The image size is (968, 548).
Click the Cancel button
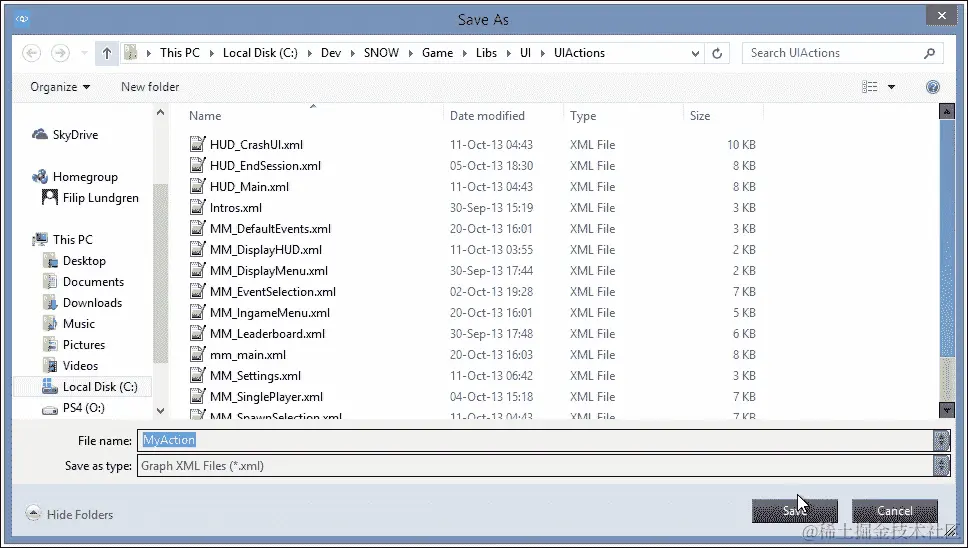tap(895, 511)
